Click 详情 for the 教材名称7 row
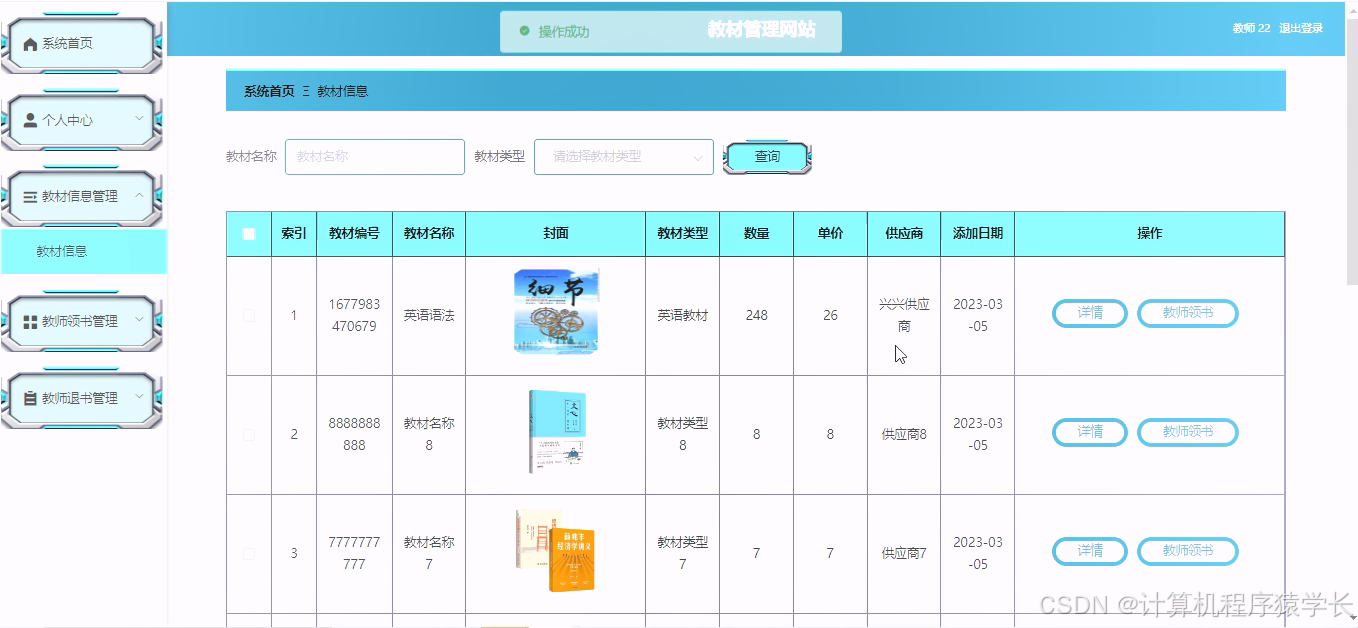The image size is (1358, 628). 1090,551
